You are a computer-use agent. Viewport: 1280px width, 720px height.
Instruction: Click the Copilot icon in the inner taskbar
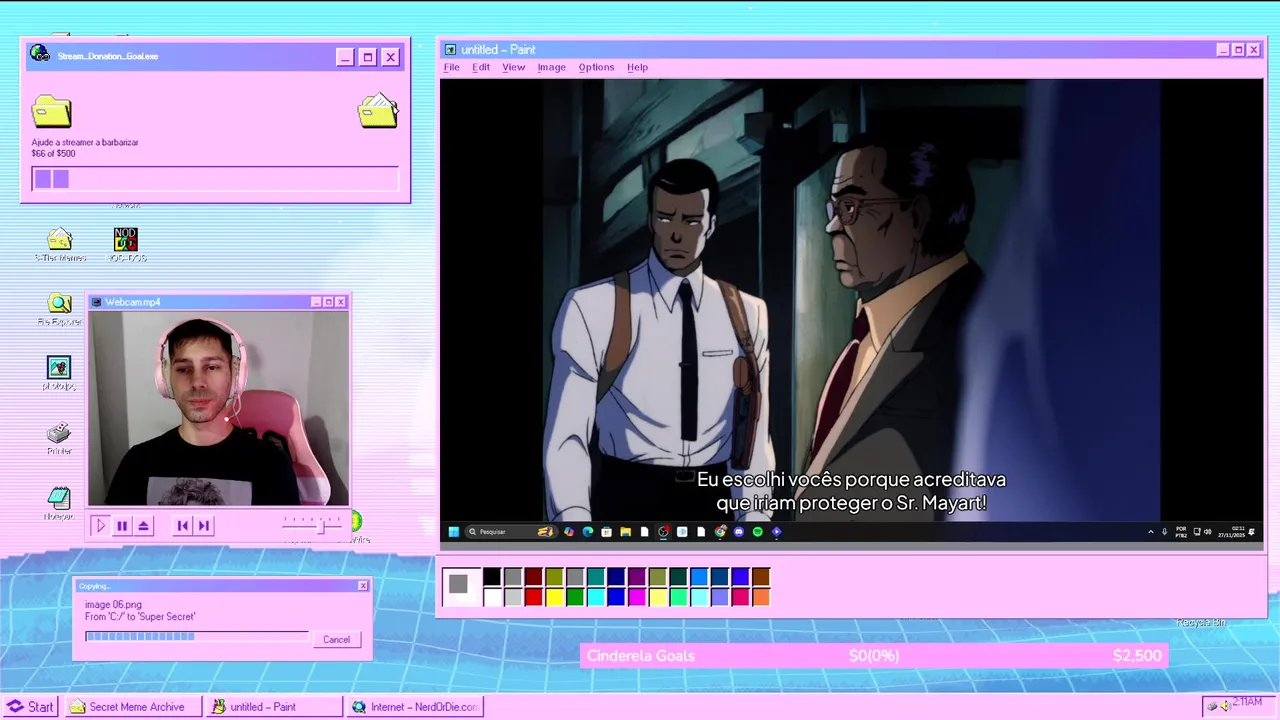569,532
